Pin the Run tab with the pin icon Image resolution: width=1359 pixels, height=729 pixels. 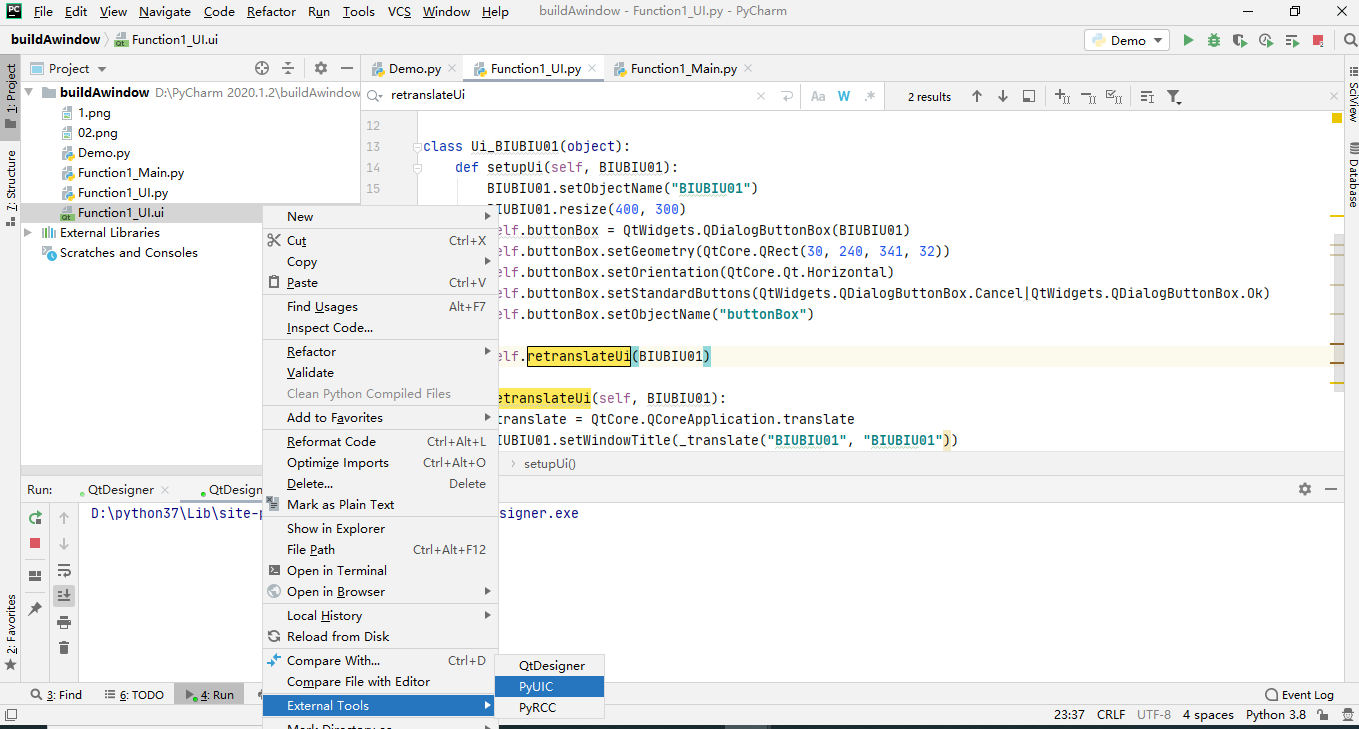point(35,608)
